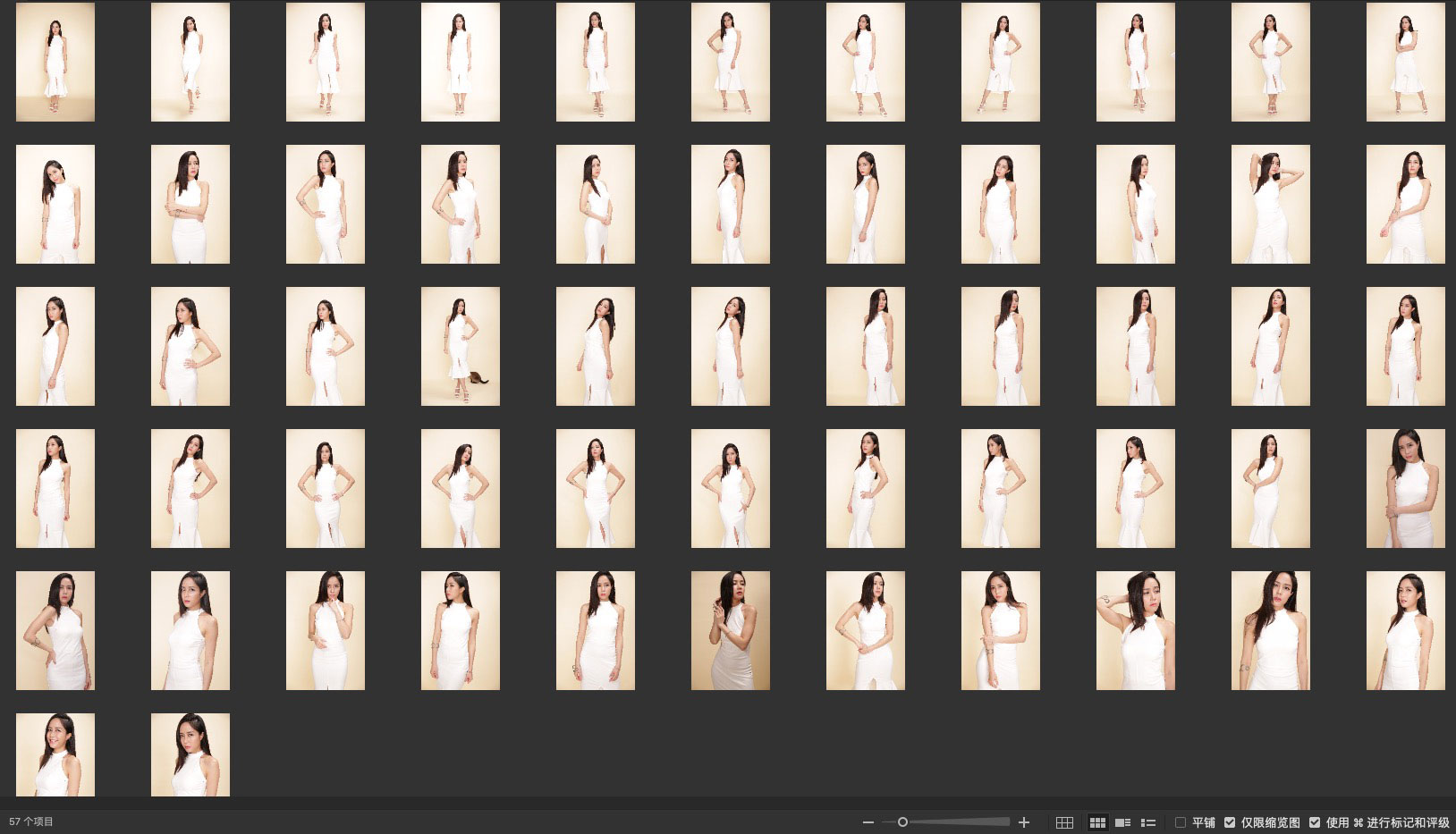Click the lock thumbnail grid icon
The width and height of the screenshot is (1456, 834).
pos(1064,822)
